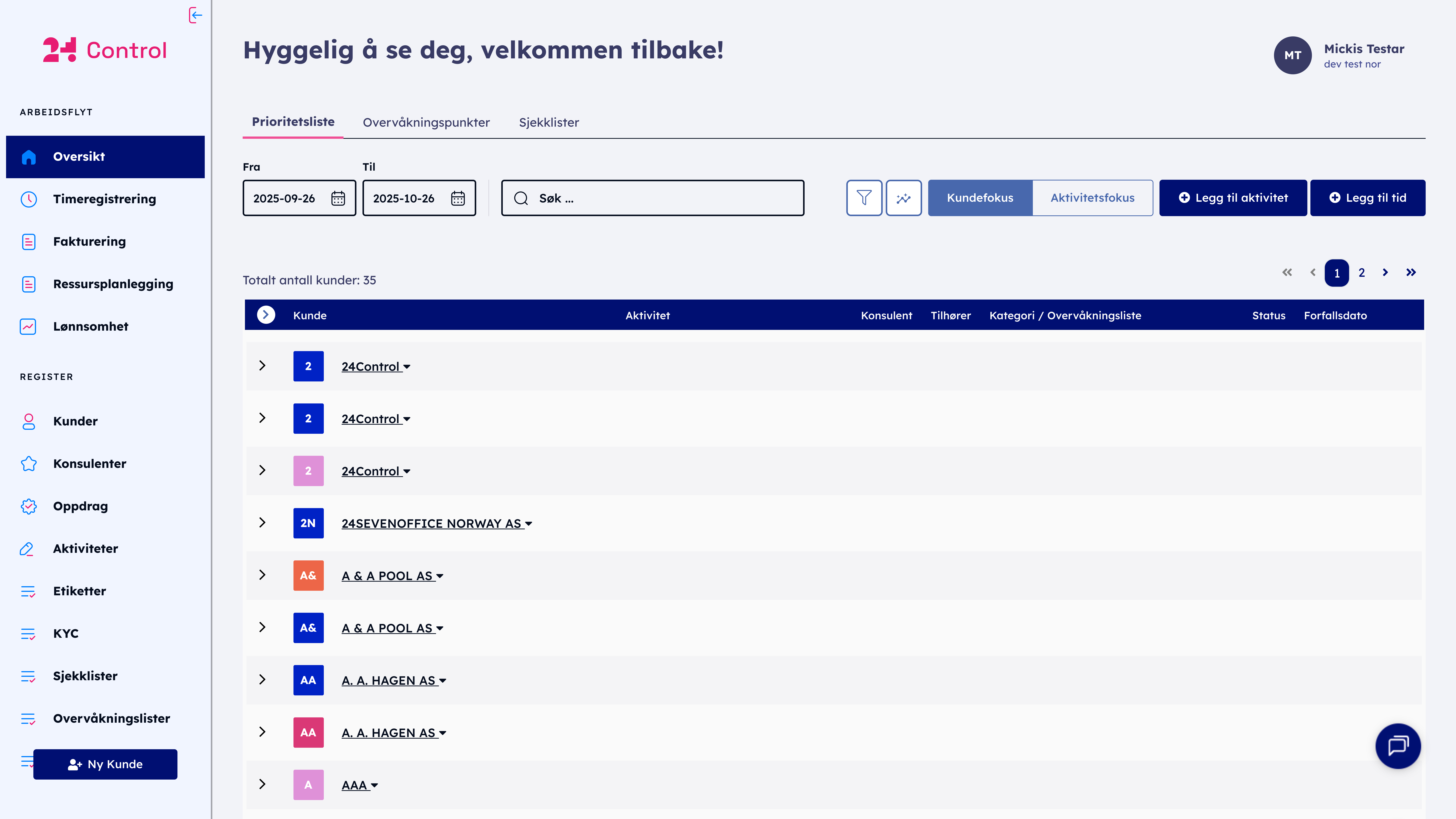This screenshot has height=819, width=1456.
Task: Switch to Kundefokus view
Action: tap(980, 198)
